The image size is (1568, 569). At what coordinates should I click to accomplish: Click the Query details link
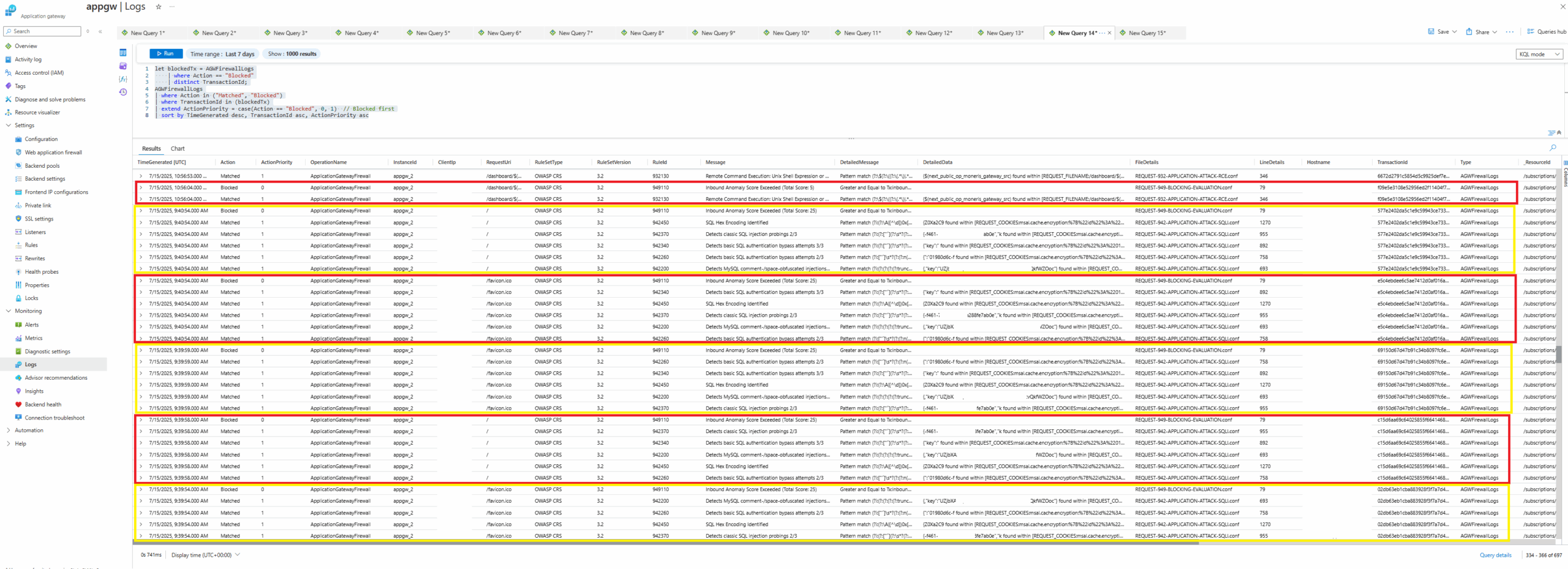1495,556
